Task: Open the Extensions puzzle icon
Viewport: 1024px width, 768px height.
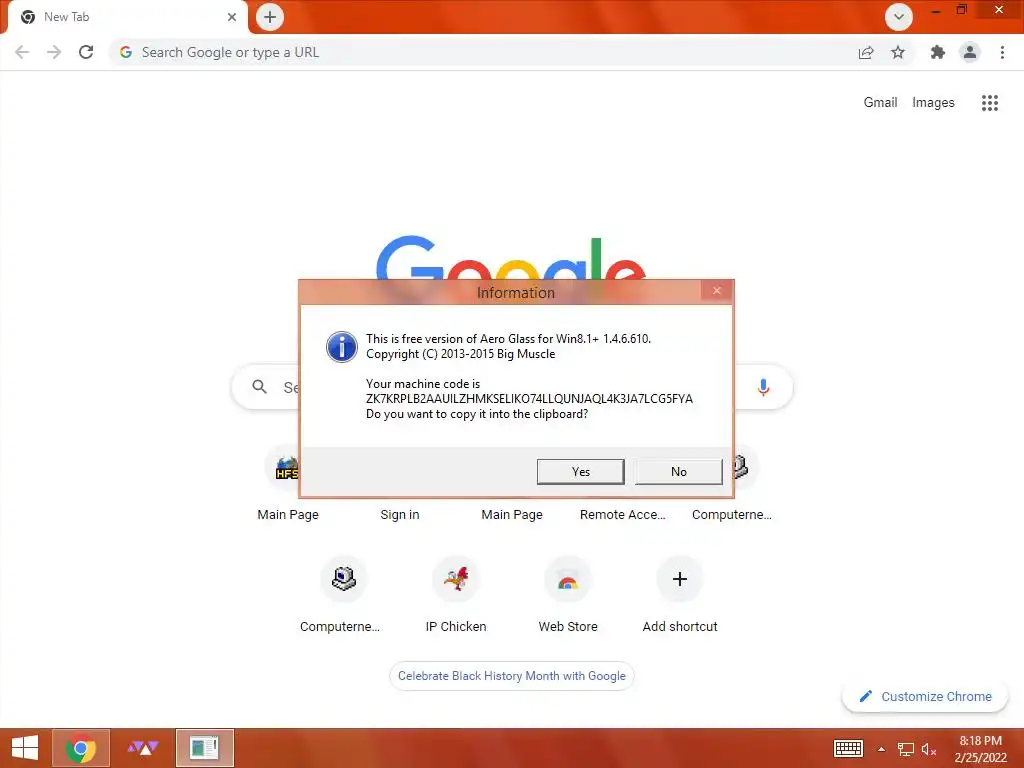Action: (938, 52)
